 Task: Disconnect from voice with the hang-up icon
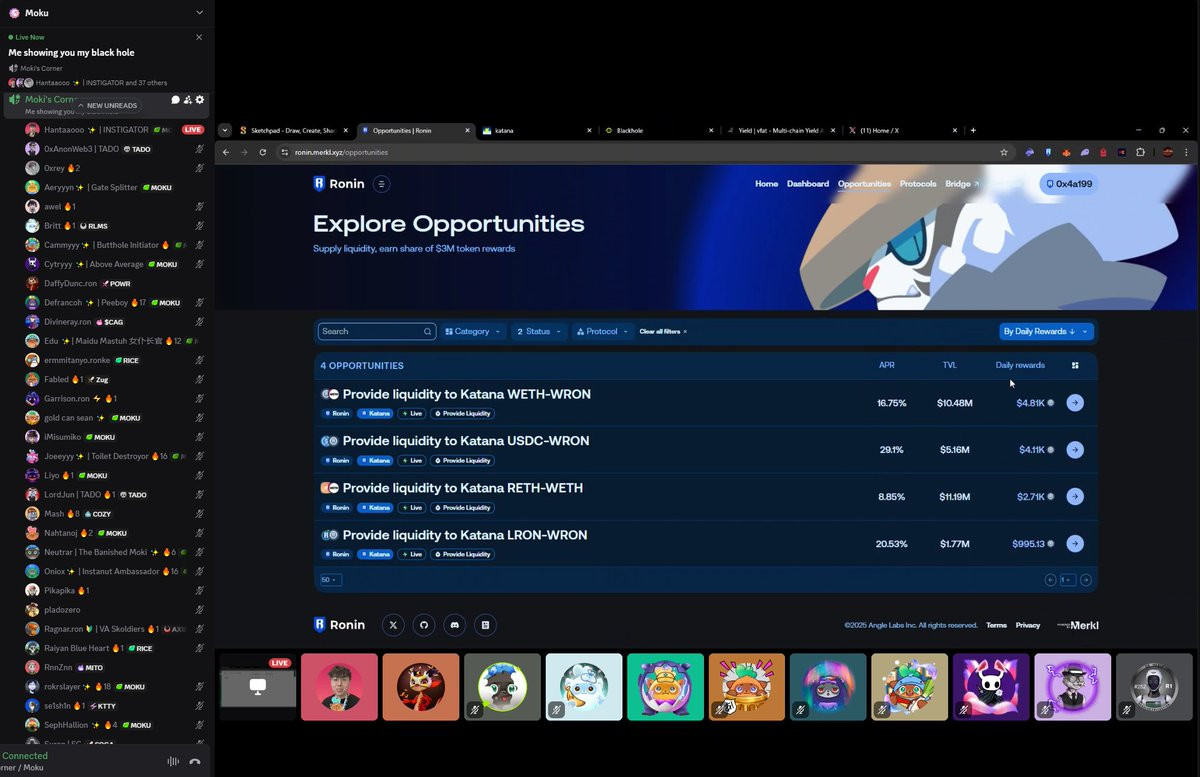click(195, 762)
